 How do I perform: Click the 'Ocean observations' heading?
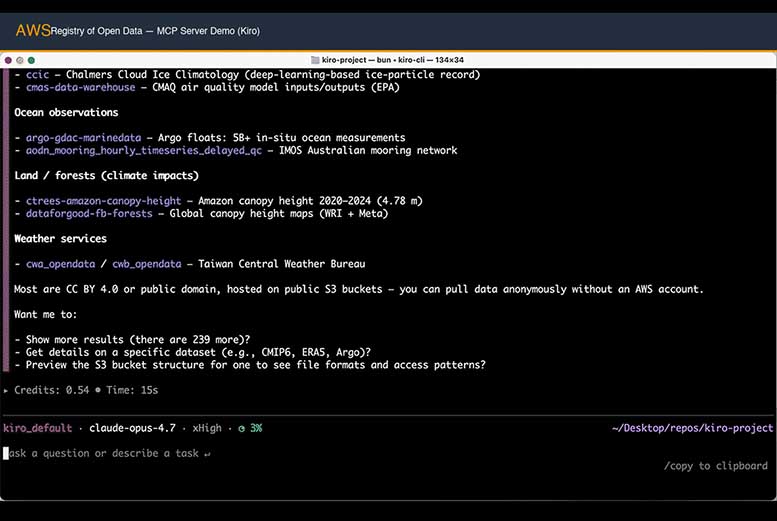[66, 113]
